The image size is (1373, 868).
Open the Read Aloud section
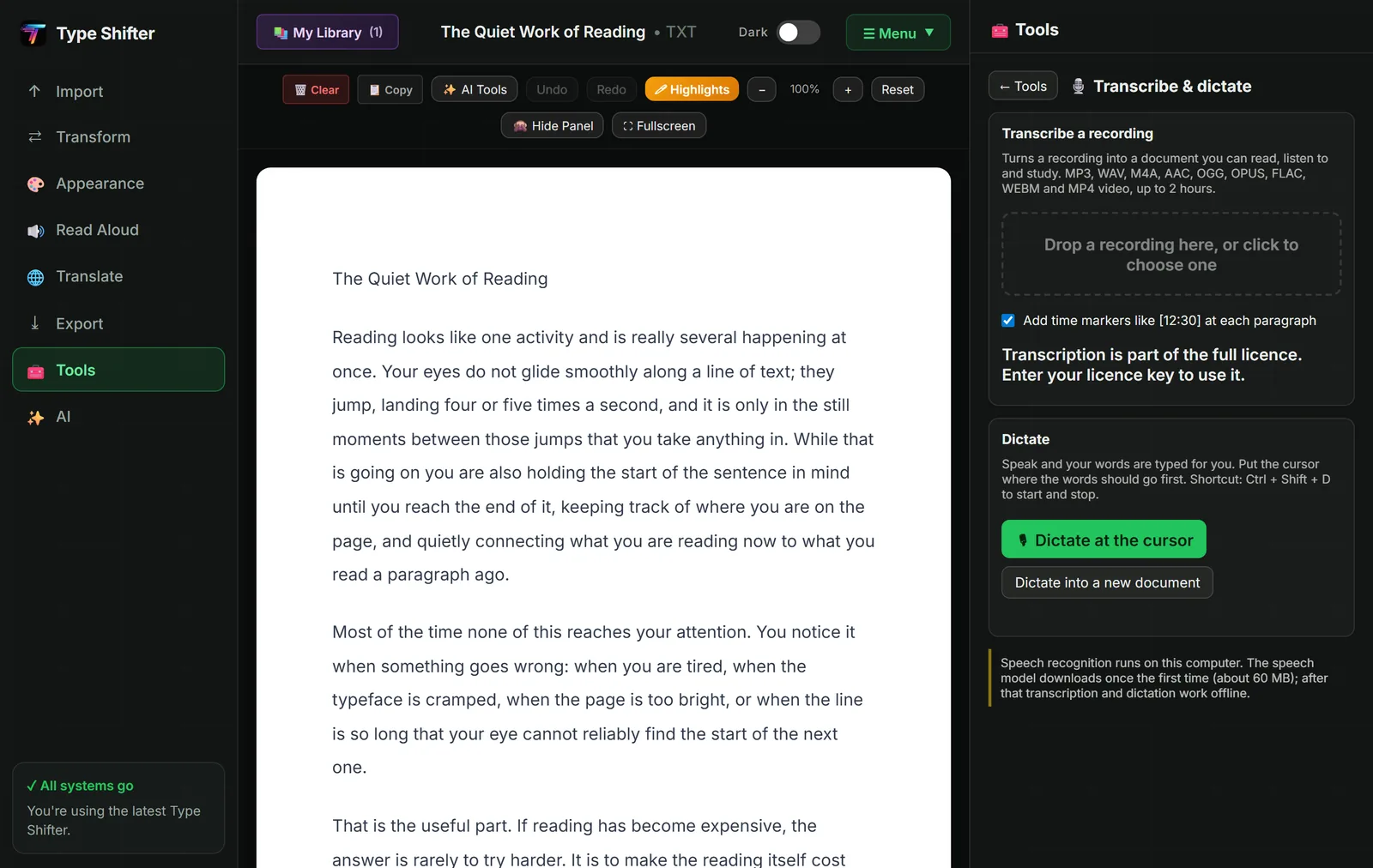pos(118,230)
